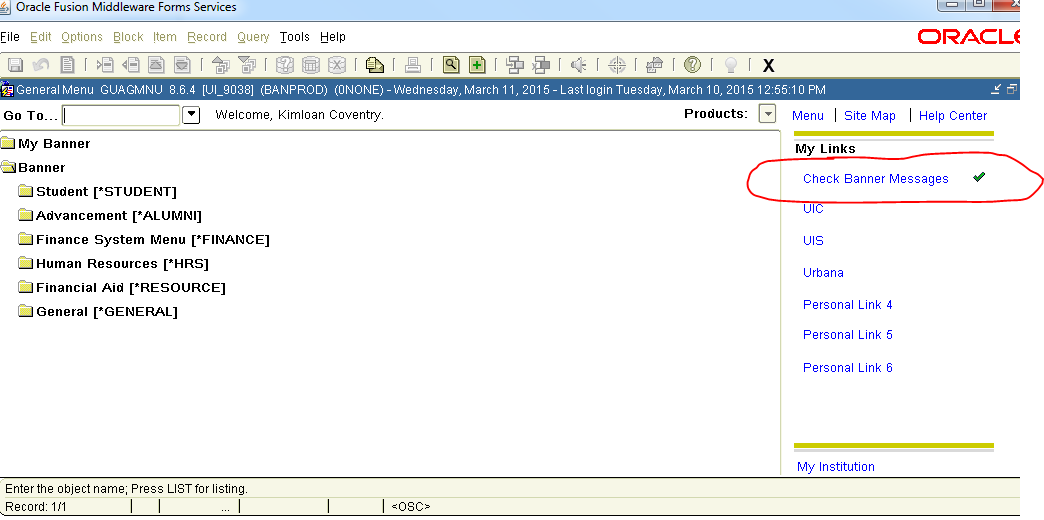
Task: Click Personal Link 4
Action: click(x=848, y=305)
